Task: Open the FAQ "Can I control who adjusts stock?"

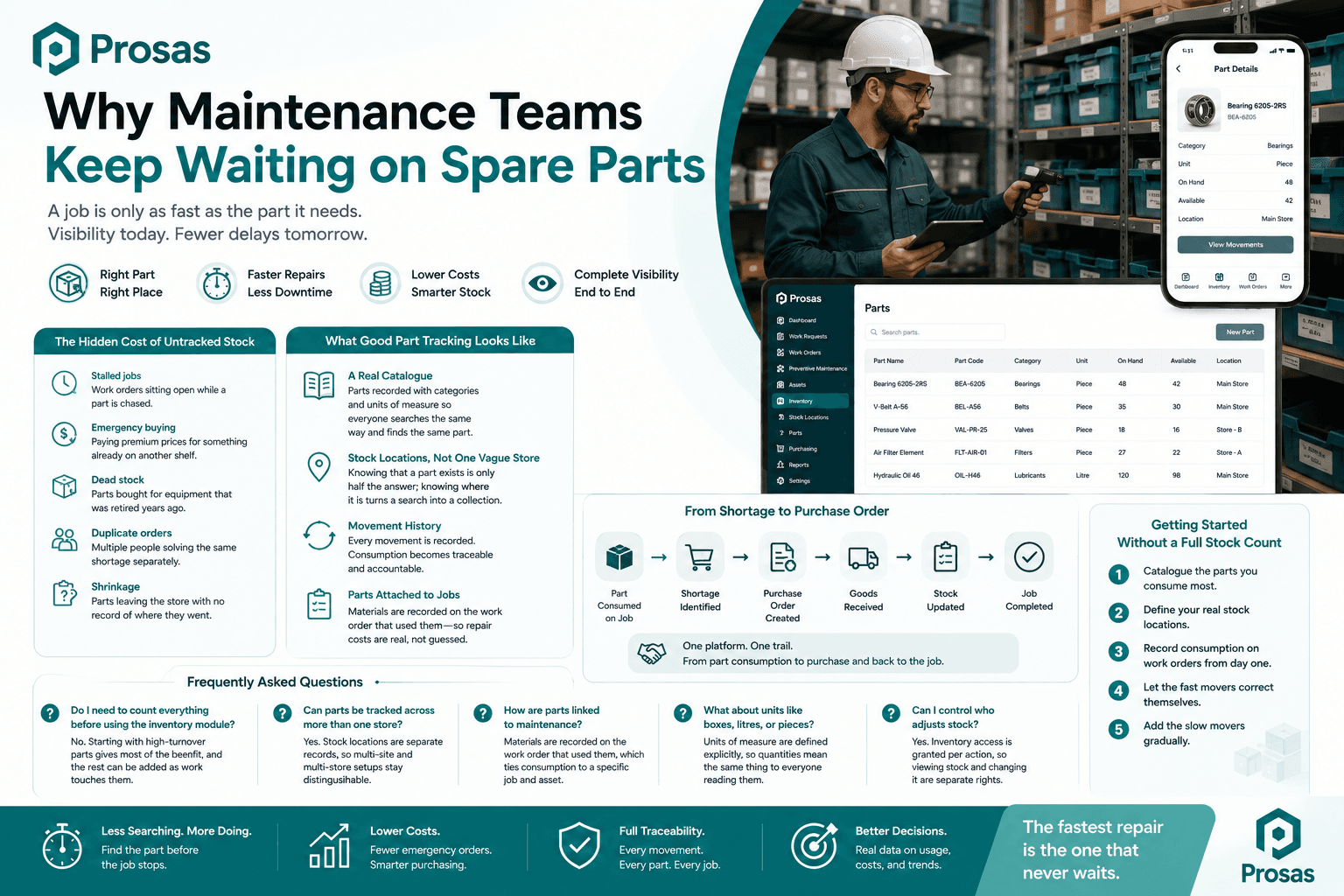Action: click(x=953, y=717)
